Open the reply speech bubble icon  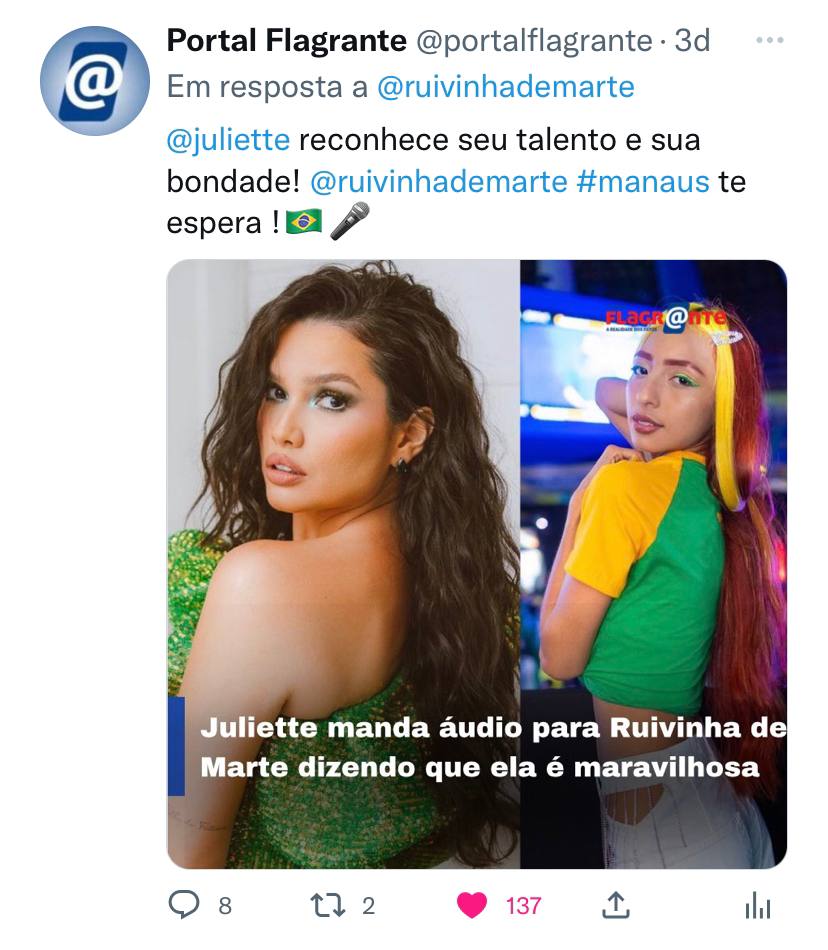pyautogui.click(x=184, y=905)
